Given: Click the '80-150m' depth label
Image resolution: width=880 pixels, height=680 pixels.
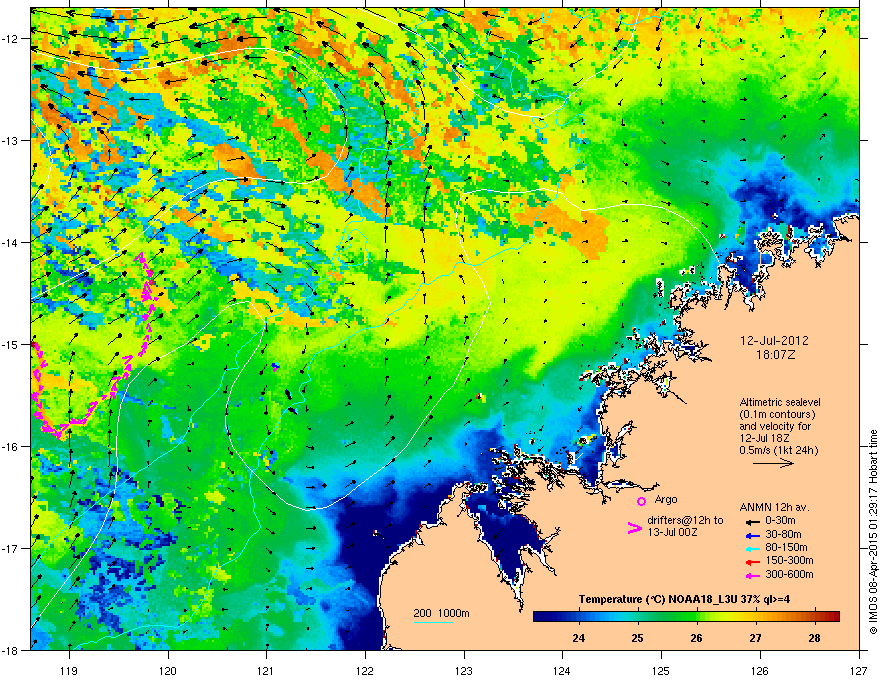Looking at the screenshot, I should 786,548.
